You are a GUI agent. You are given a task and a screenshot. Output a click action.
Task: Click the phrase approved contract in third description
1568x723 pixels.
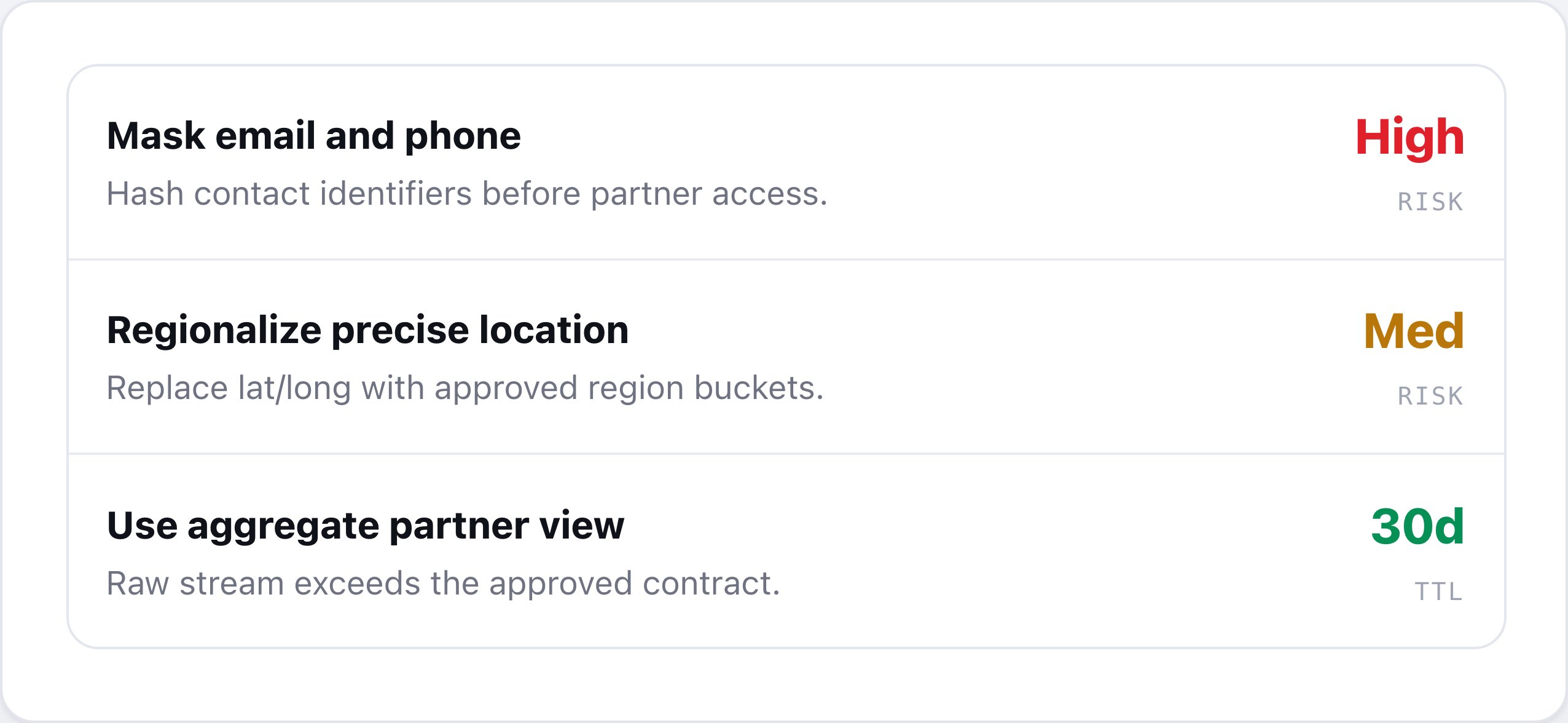pyautogui.click(x=635, y=583)
